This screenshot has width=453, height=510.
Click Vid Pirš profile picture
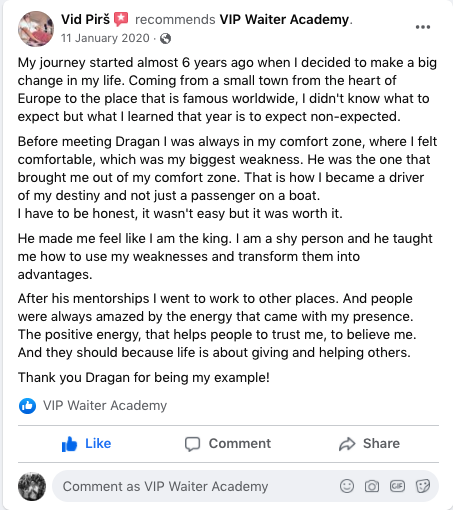[36, 29]
